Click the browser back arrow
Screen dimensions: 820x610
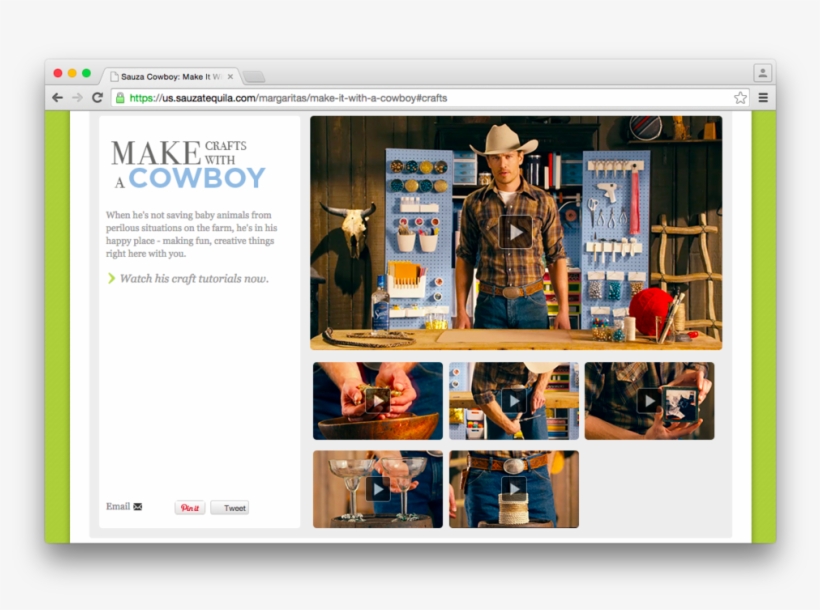pyautogui.click(x=58, y=98)
